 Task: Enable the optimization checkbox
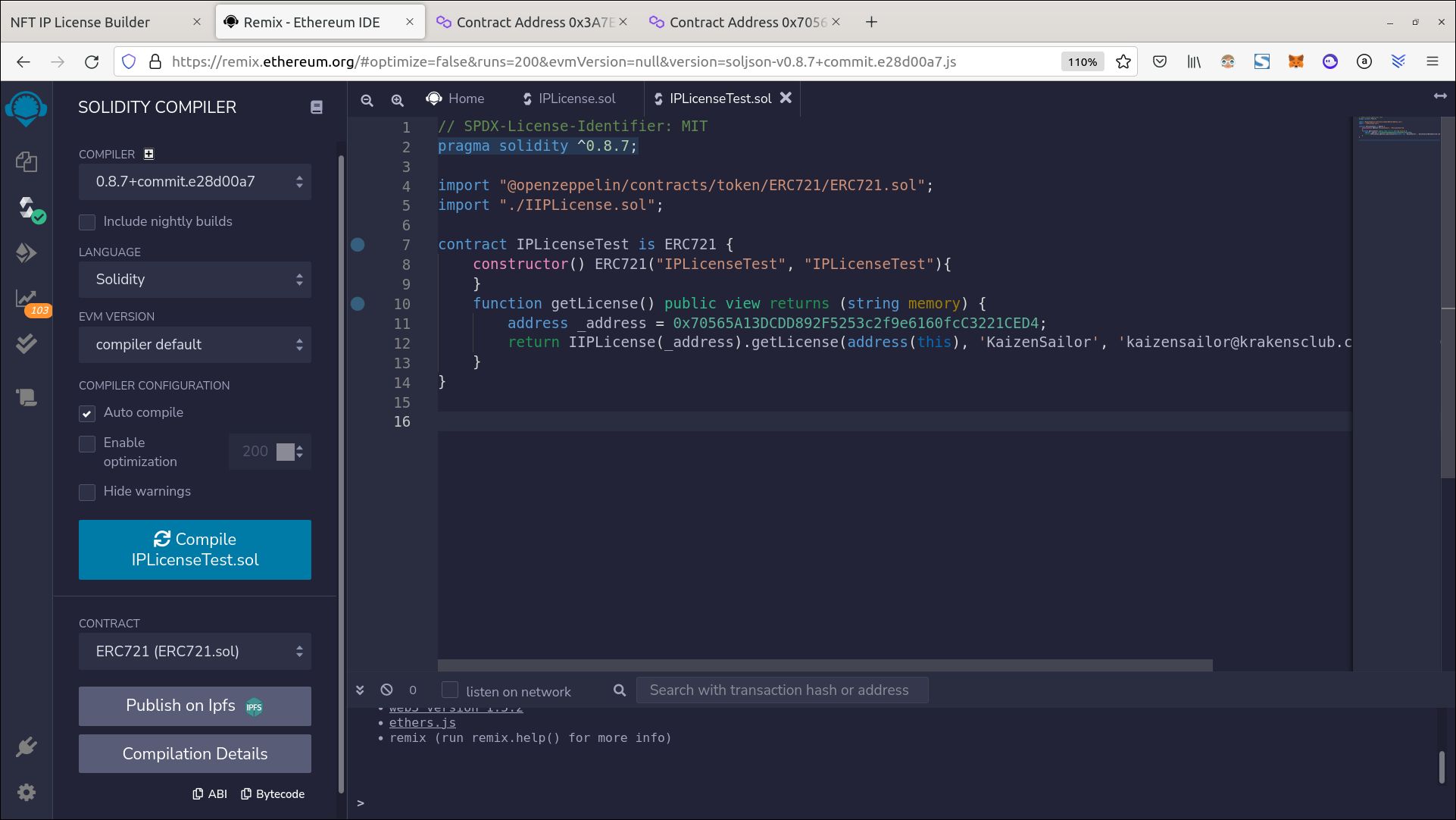(x=88, y=442)
